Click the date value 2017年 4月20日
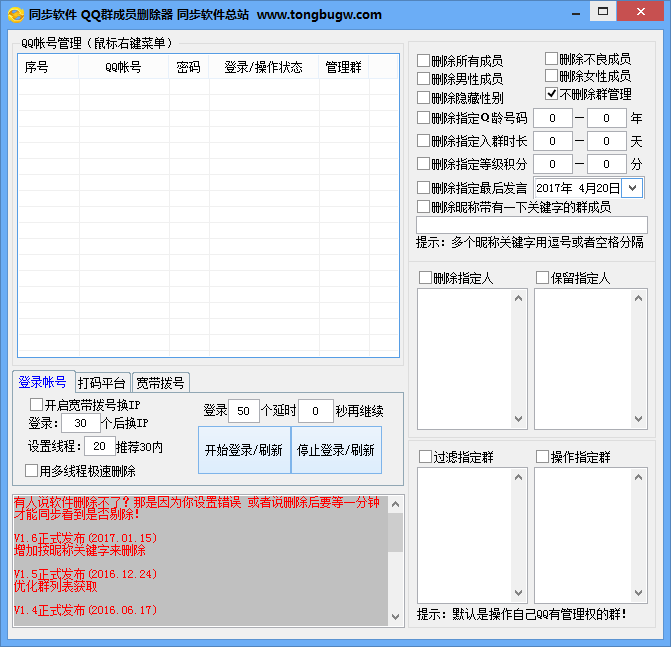This screenshot has height=647, width=671. [578, 188]
